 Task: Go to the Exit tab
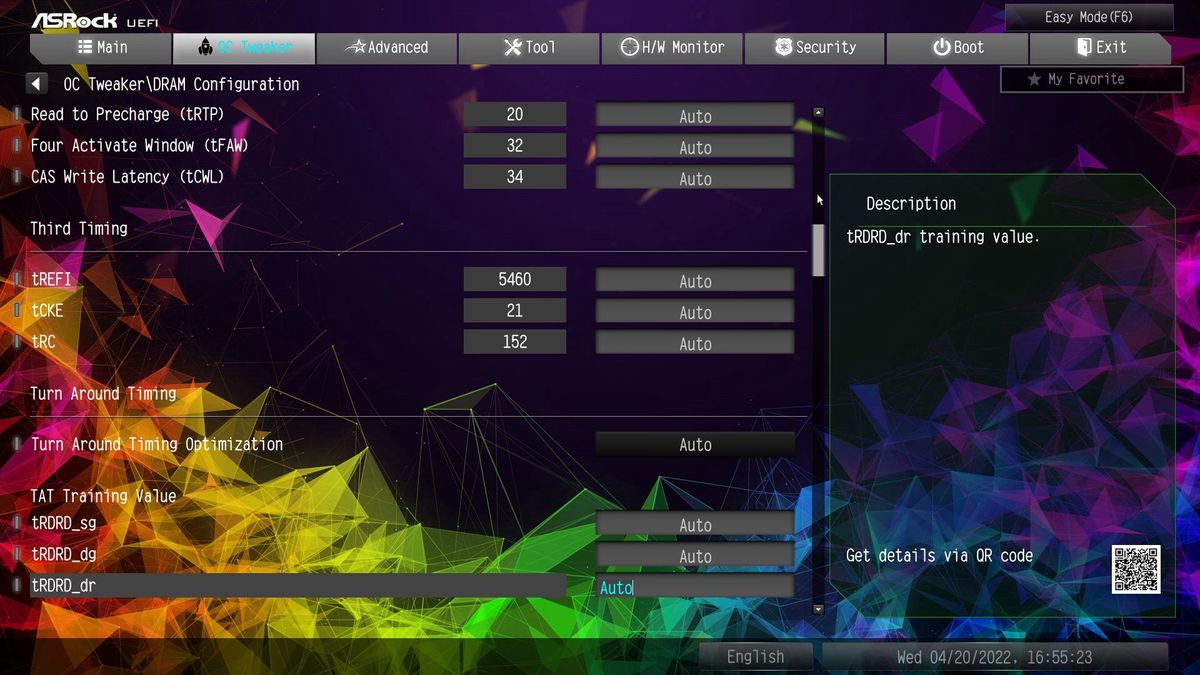pos(1100,48)
